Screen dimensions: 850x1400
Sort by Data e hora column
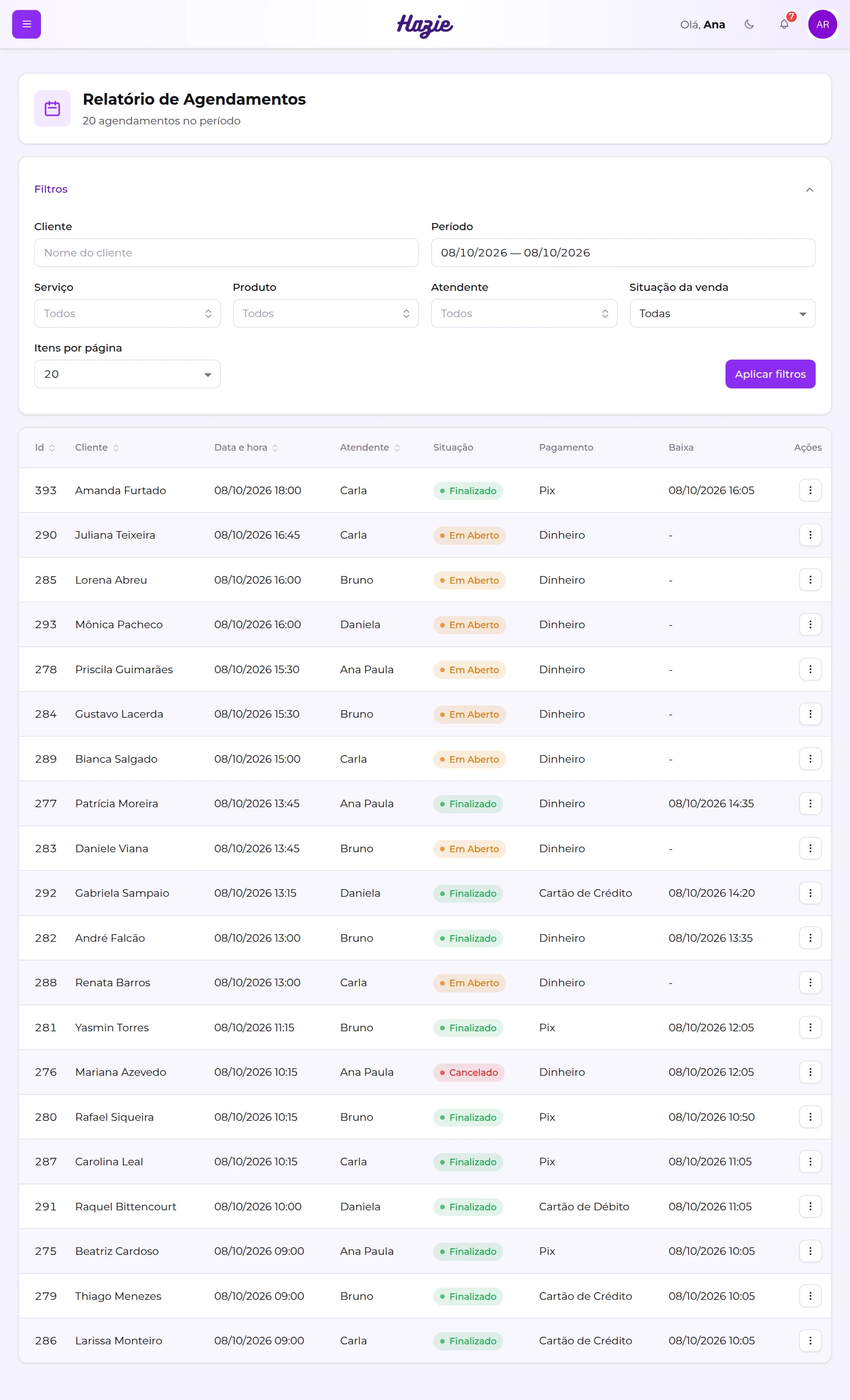246,448
